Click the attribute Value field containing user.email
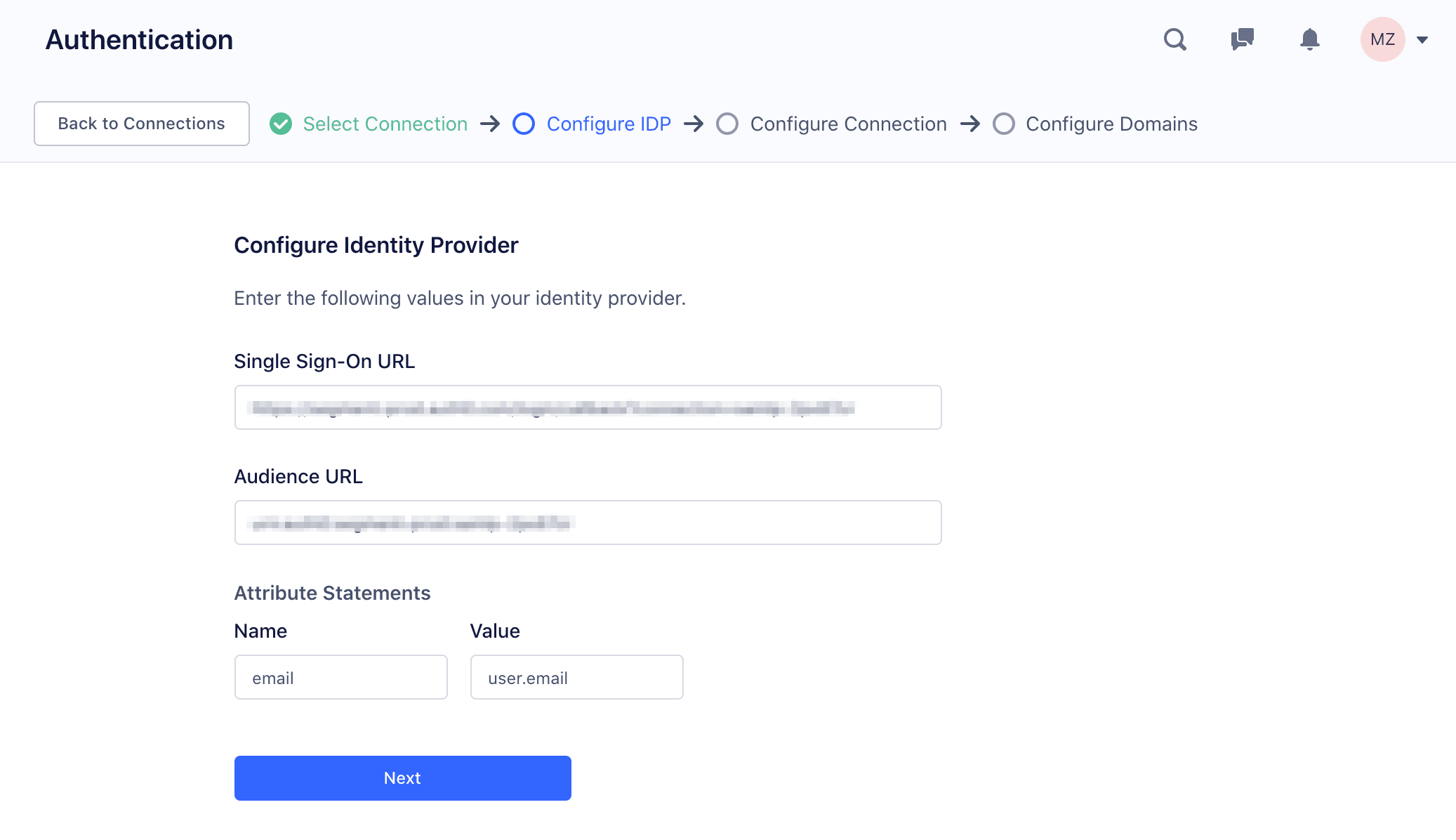 click(576, 677)
